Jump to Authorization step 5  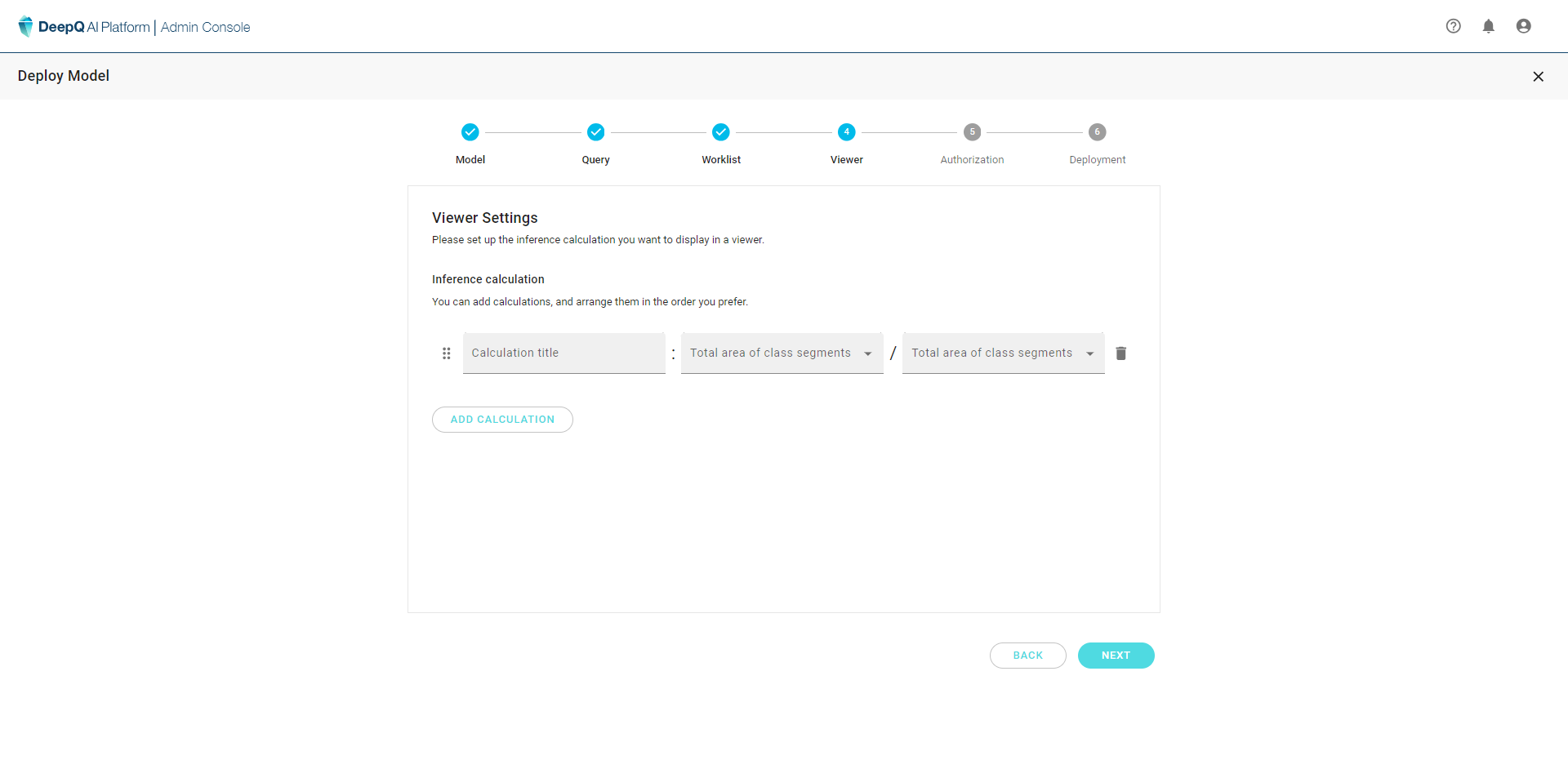pyautogui.click(x=972, y=132)
